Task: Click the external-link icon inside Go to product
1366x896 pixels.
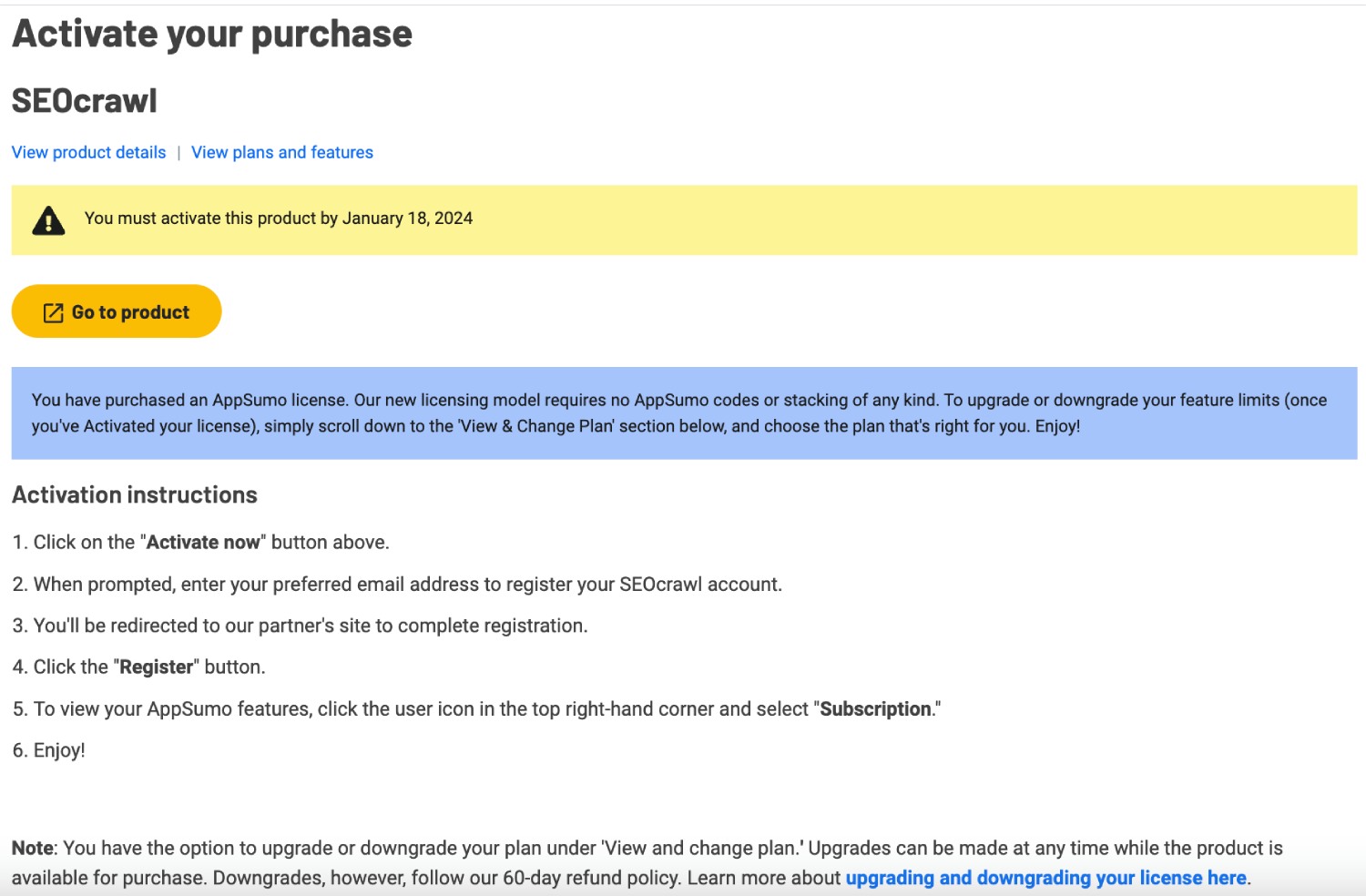Action: pos(54,312)
